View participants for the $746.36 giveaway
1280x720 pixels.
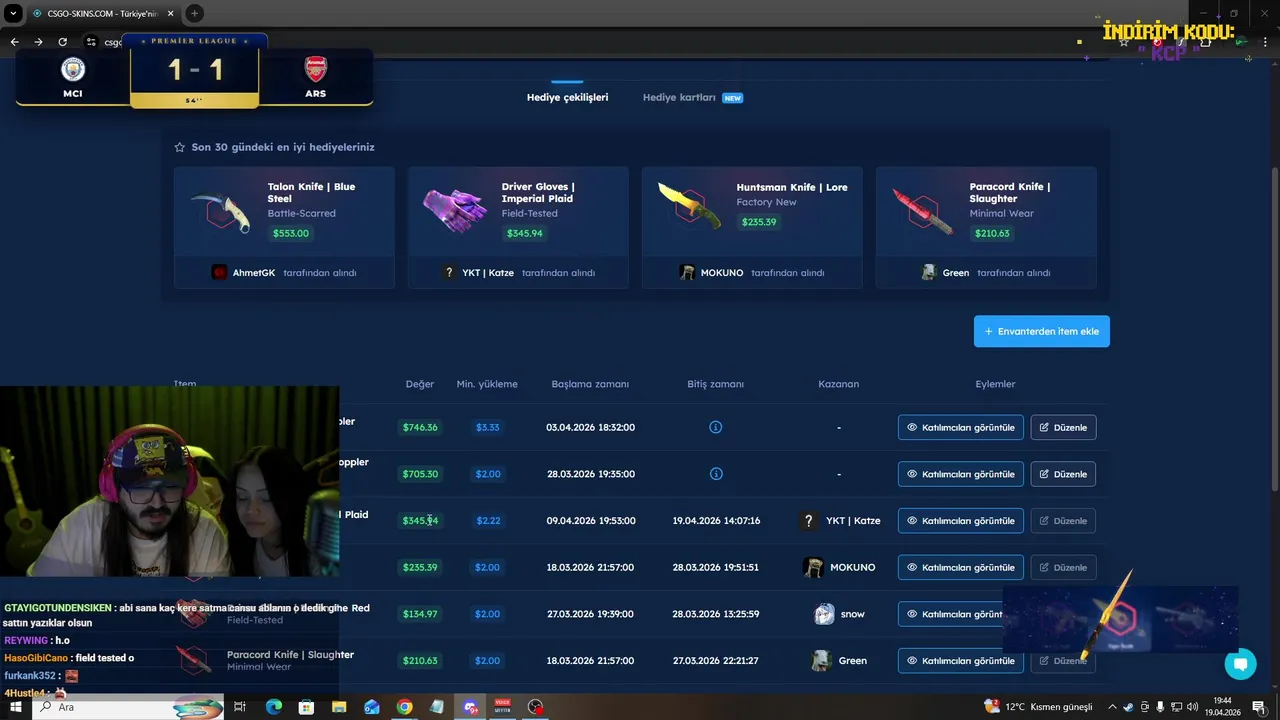tap(961, 427)
